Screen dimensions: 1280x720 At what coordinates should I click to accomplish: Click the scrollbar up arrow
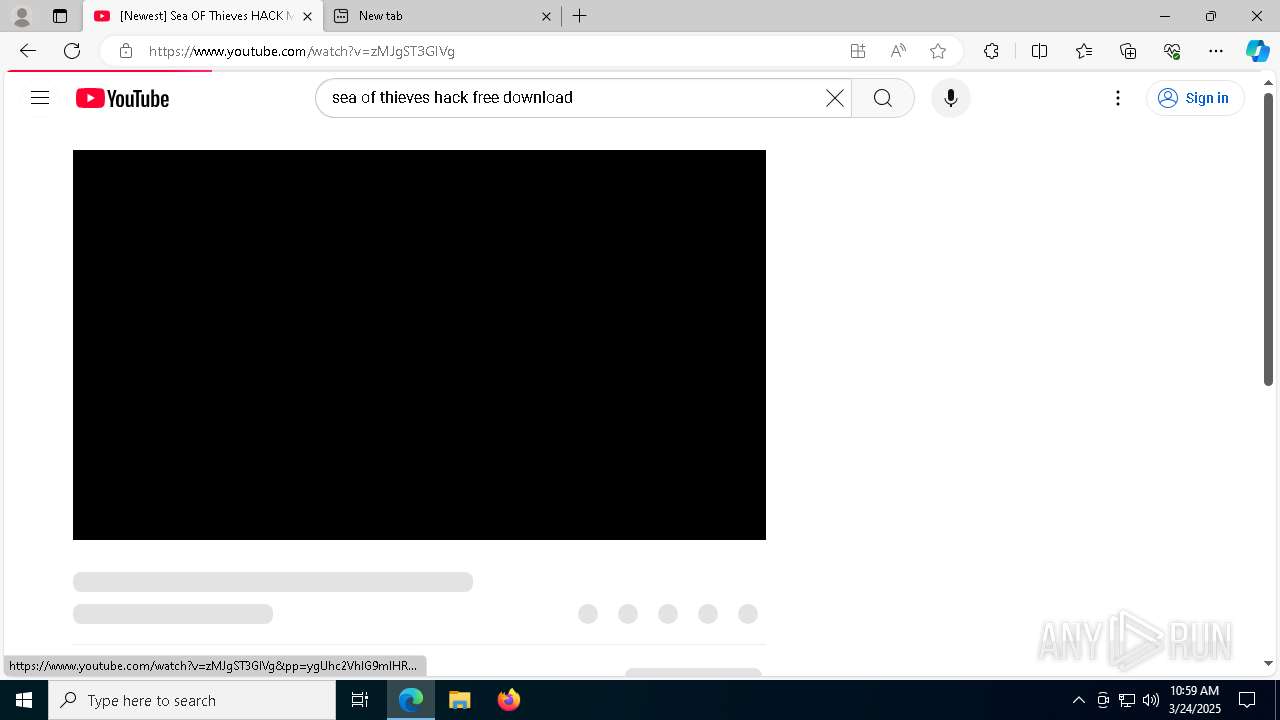tap(1268, 81)
